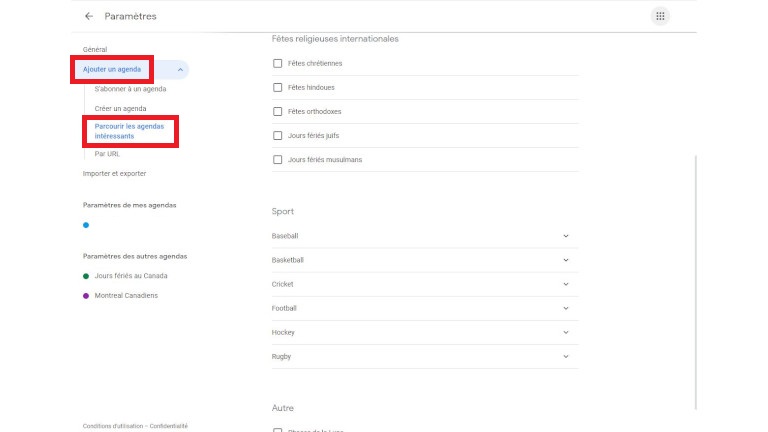
Task: Click the blue calendar color dot
Action: (86, 225)
